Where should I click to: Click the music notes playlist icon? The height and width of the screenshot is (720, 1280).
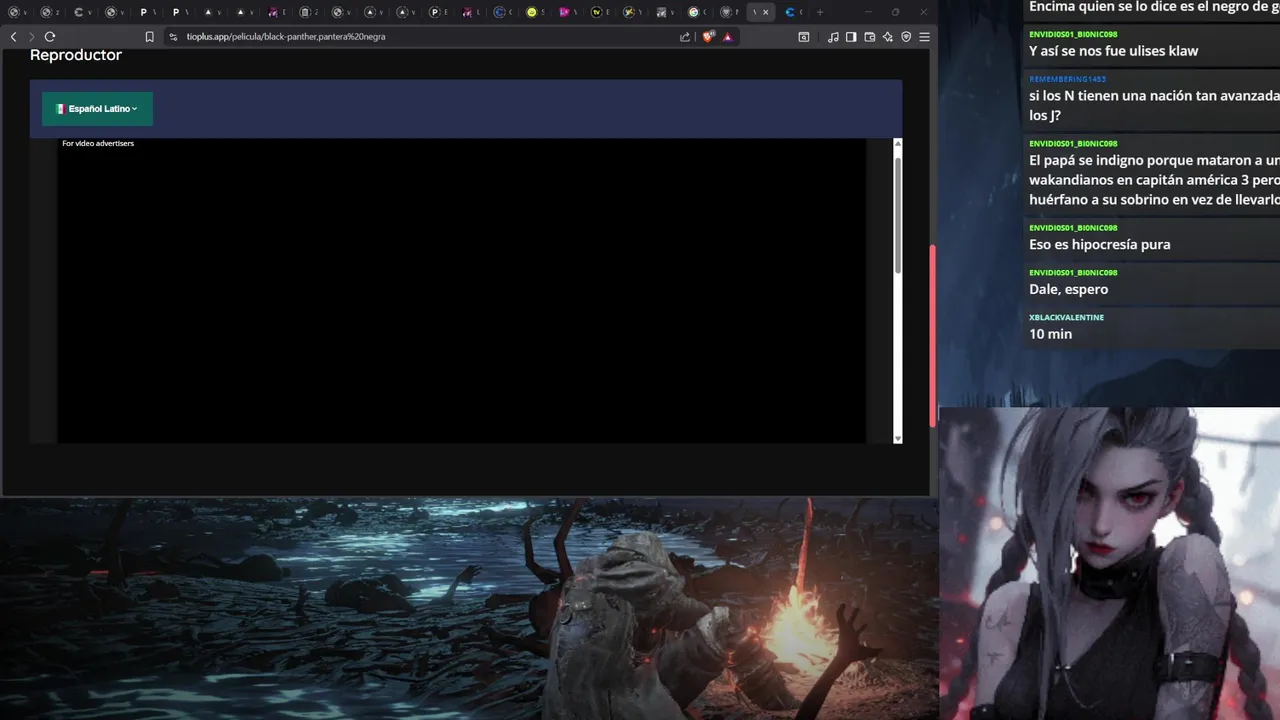coord(833,37)
